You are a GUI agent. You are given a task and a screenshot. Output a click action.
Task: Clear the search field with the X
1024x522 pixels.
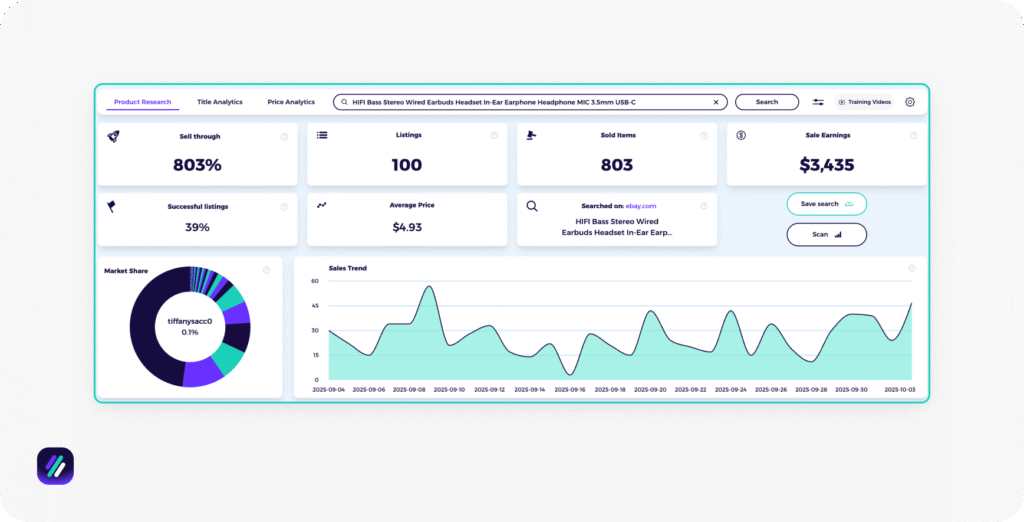tap(716, 102)
